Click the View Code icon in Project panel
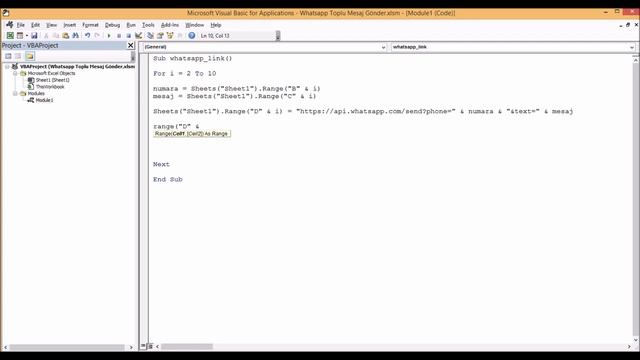 click(8, 56)
